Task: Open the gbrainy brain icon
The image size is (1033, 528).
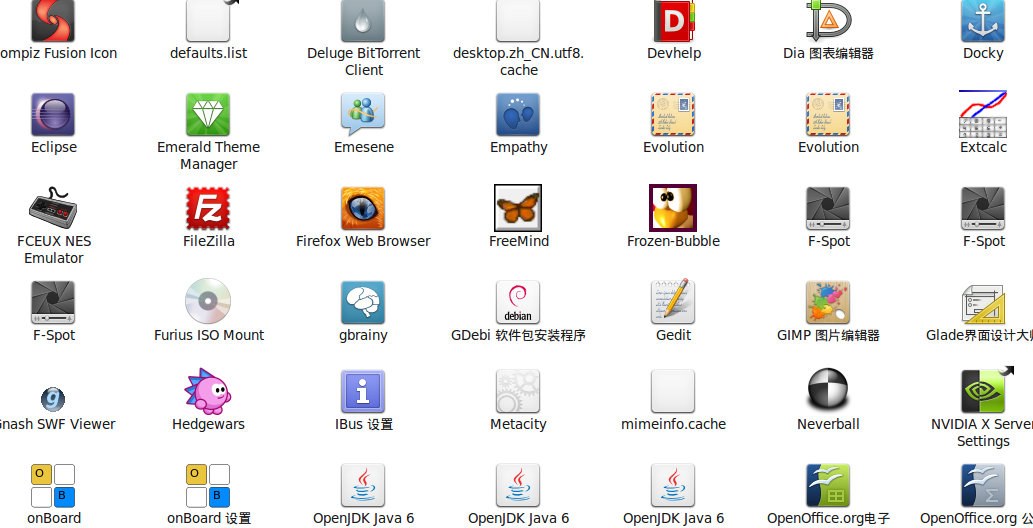Action: 363,303
